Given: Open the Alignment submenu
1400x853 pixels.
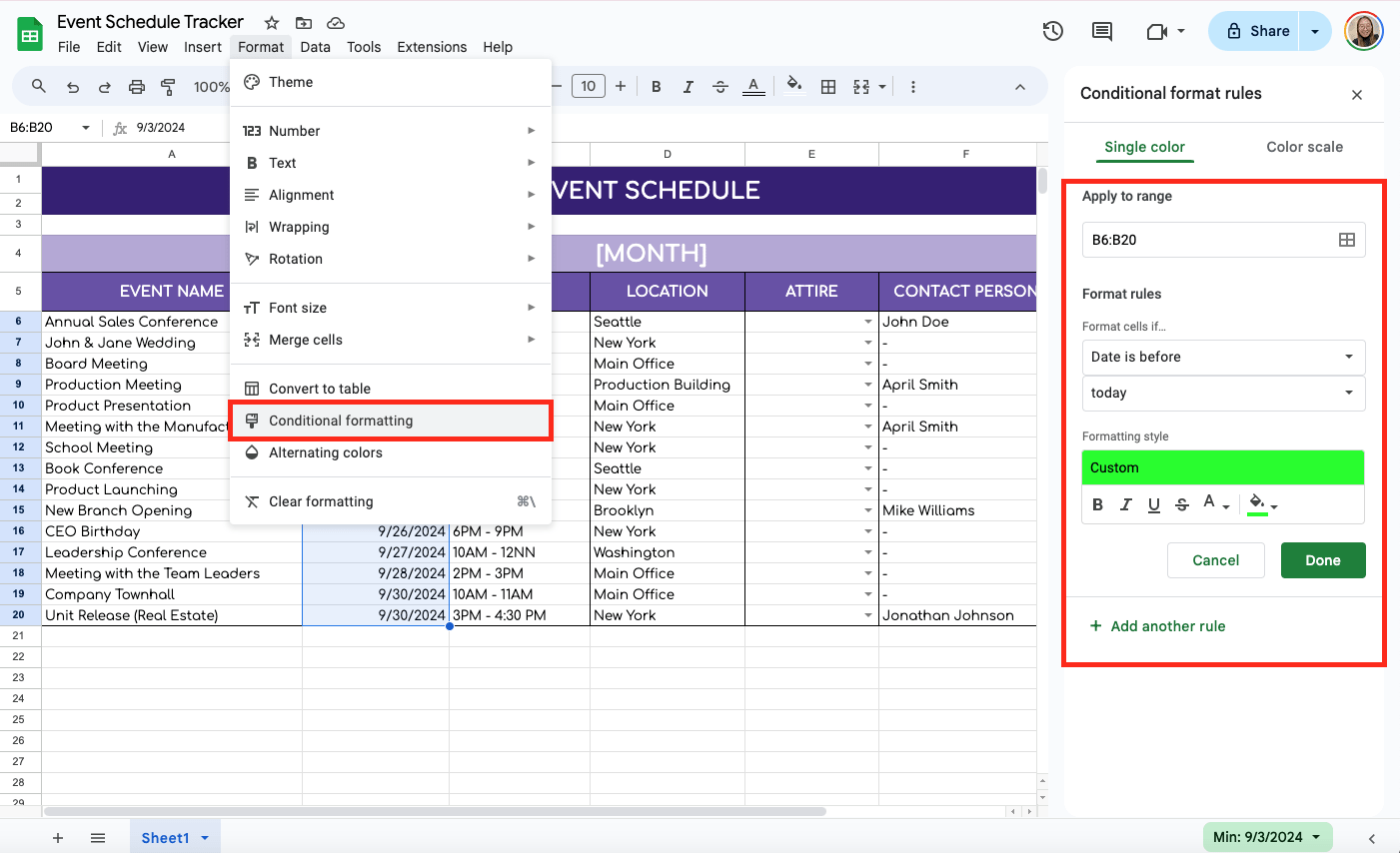Looking at the screenshot, I should pyautogui.click(x=391, y=195).
